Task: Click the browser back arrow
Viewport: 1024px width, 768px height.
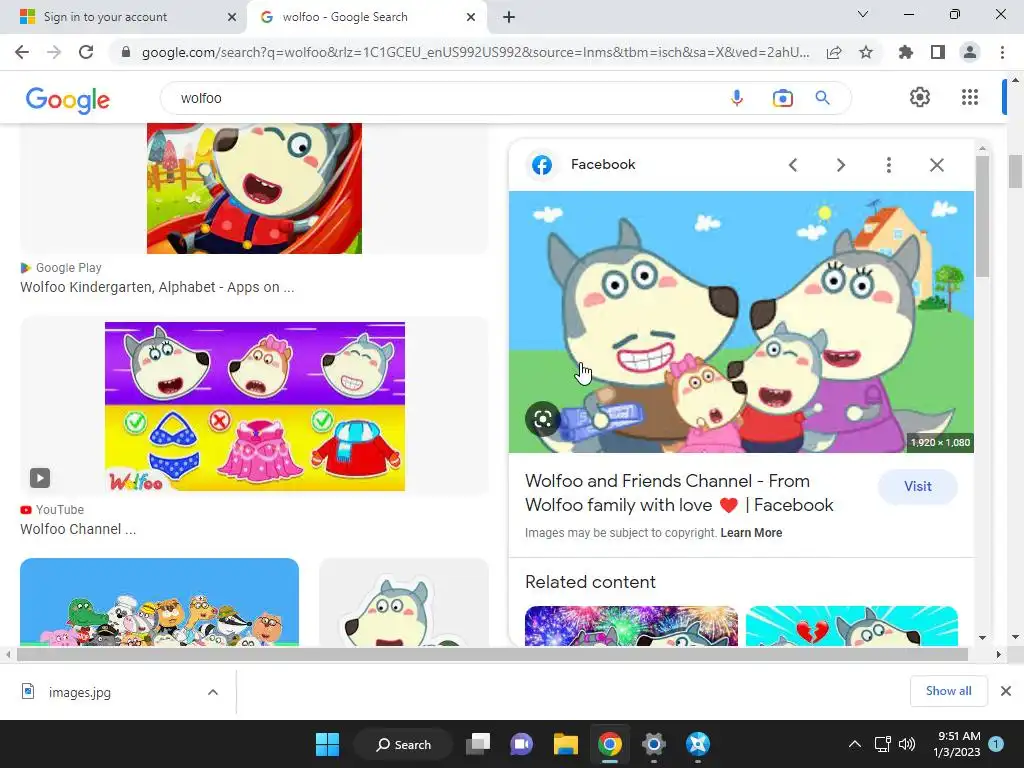Action: point(22,52)
